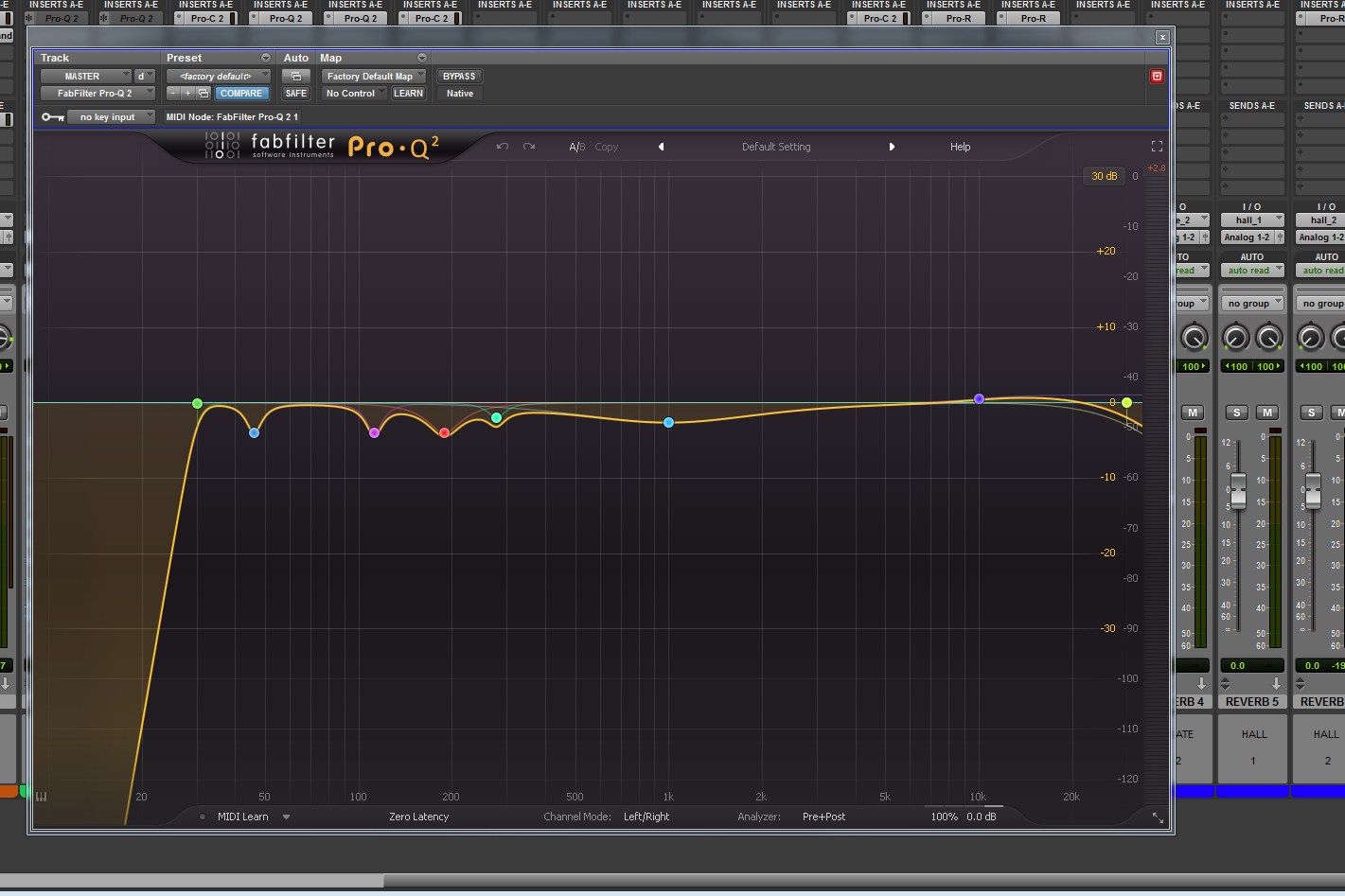The width and height of the screenshot is (1345, 896).
Task: Select the teal EQ band node near 300 Hz
Action: click(497, 418)
